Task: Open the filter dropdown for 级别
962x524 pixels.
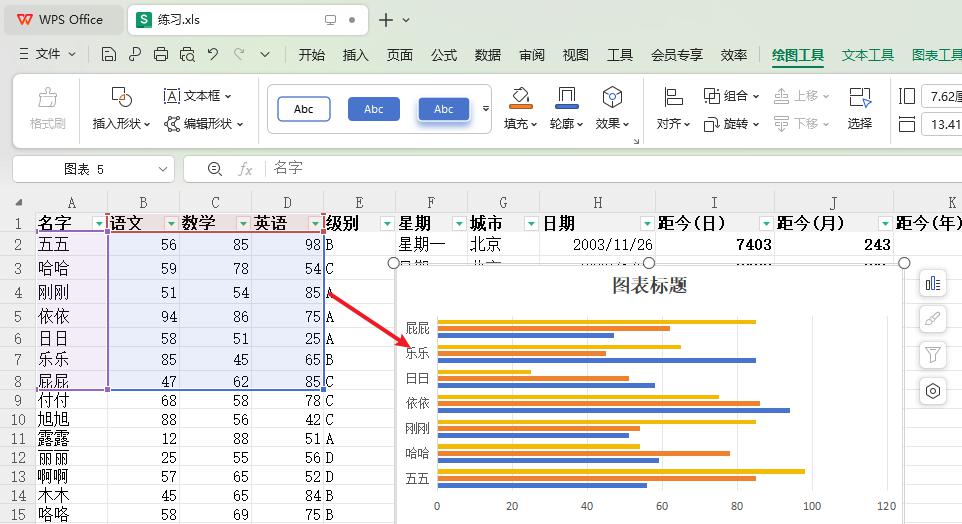Action: (387, 223)
